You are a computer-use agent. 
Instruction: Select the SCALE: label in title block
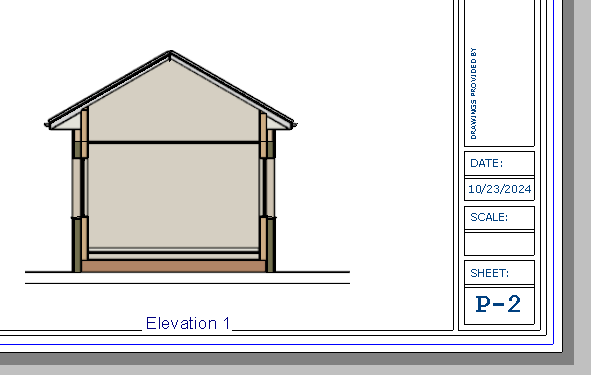click(x=489, y=217)
